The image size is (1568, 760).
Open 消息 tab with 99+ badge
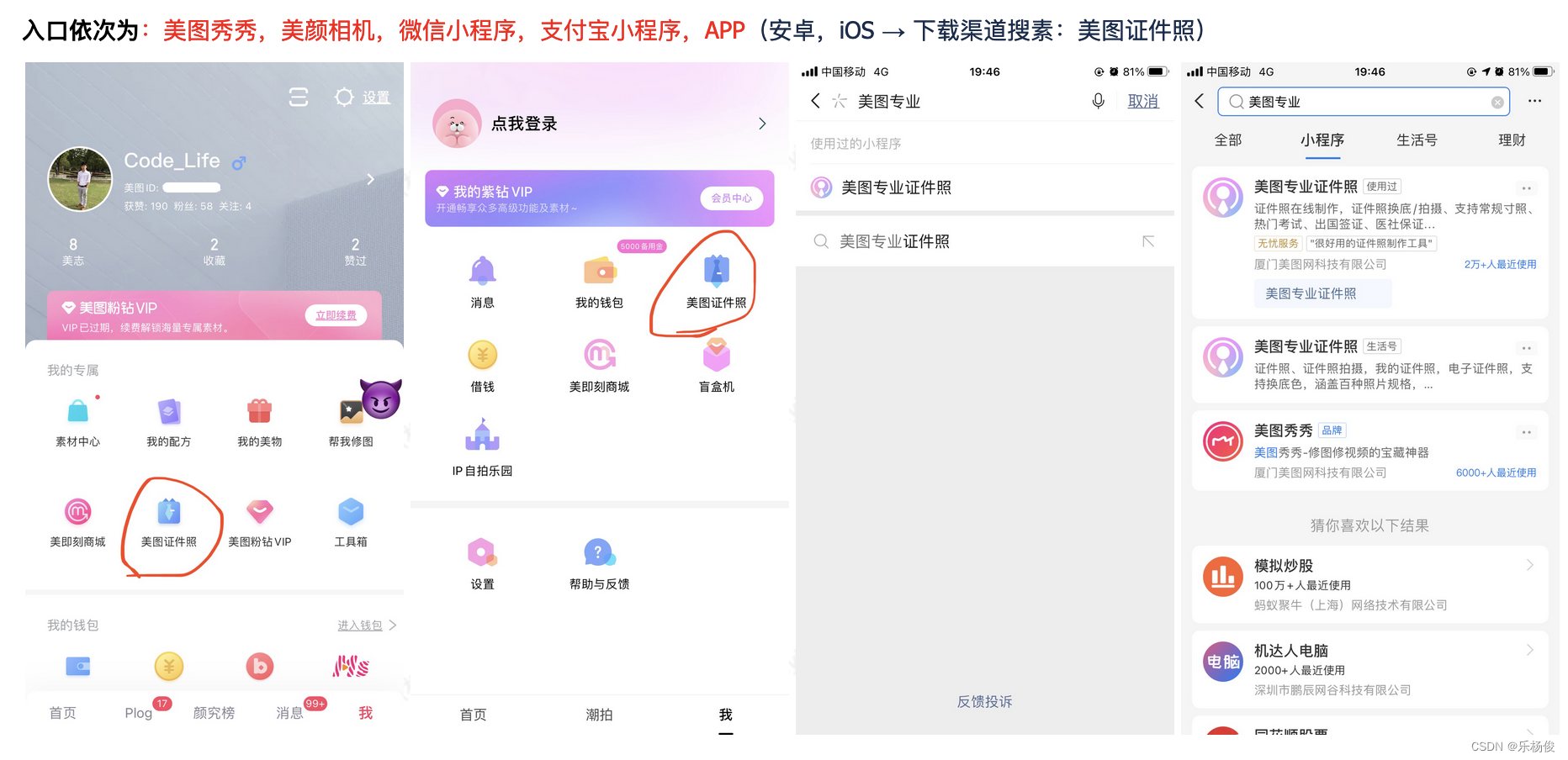pos(289,713)
